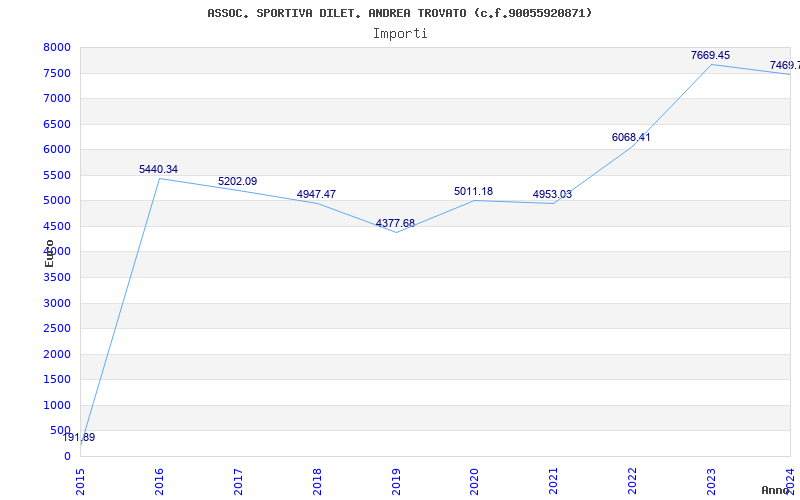Click the 3500 y-axis tick label
This screenshot has width=800, height=500.
[x=57, y=278]
